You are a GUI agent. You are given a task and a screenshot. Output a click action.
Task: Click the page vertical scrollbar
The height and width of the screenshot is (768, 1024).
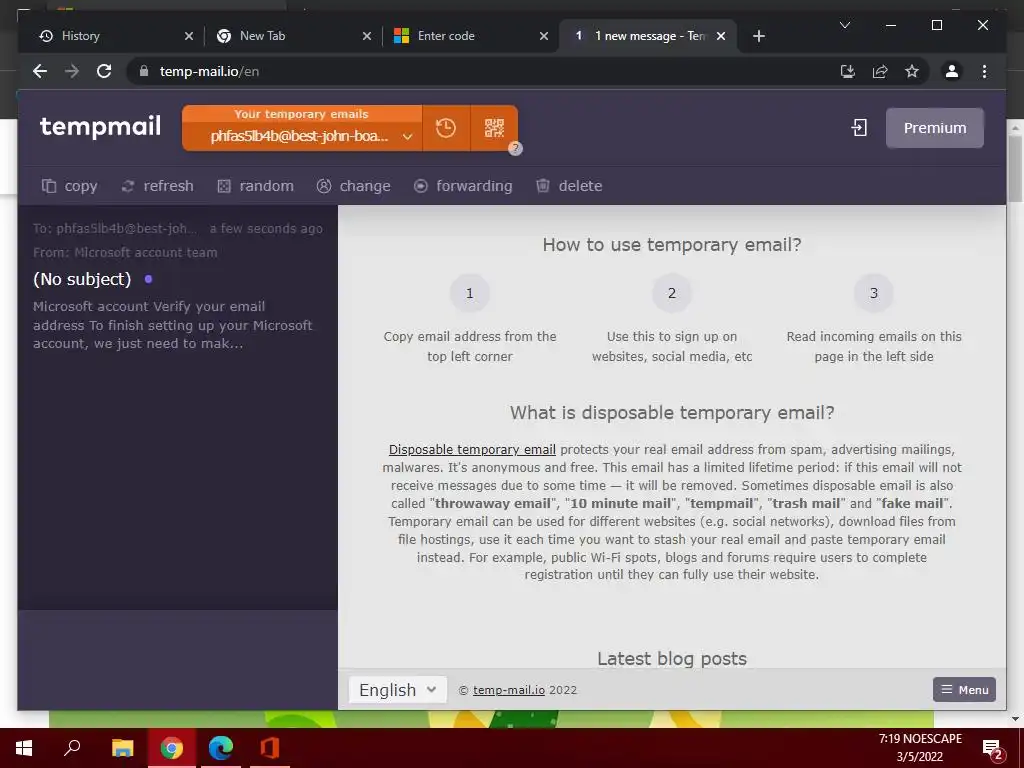pyautogui.click(x=1015, y=170)
